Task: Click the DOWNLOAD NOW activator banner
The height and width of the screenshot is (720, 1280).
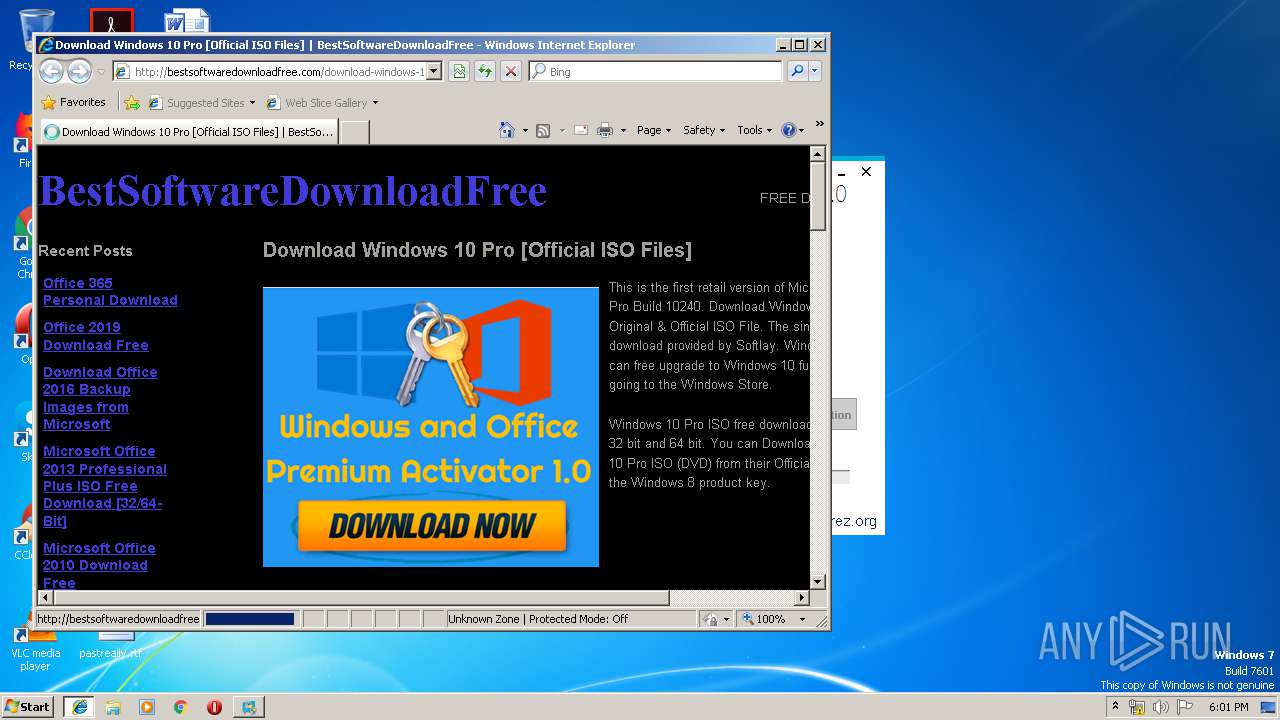Action: 431,427
